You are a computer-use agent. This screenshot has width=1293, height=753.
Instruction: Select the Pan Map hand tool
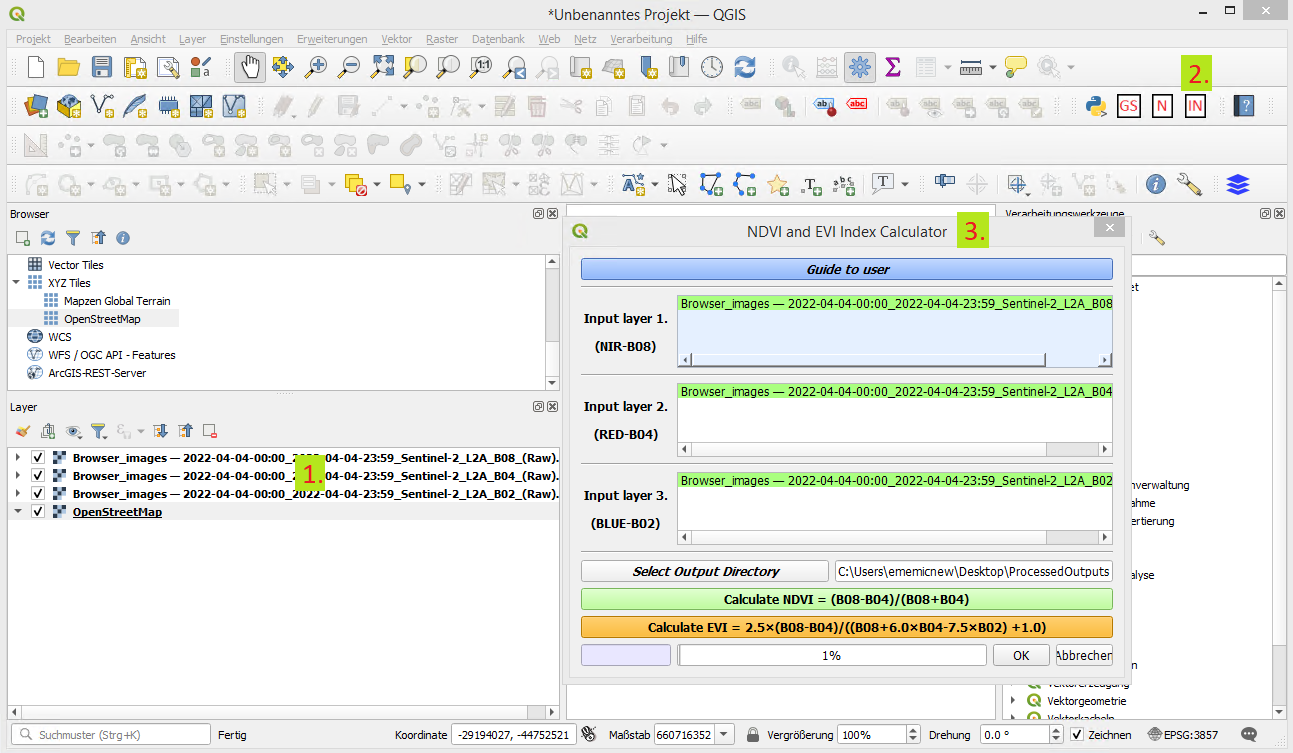point(250,67)
